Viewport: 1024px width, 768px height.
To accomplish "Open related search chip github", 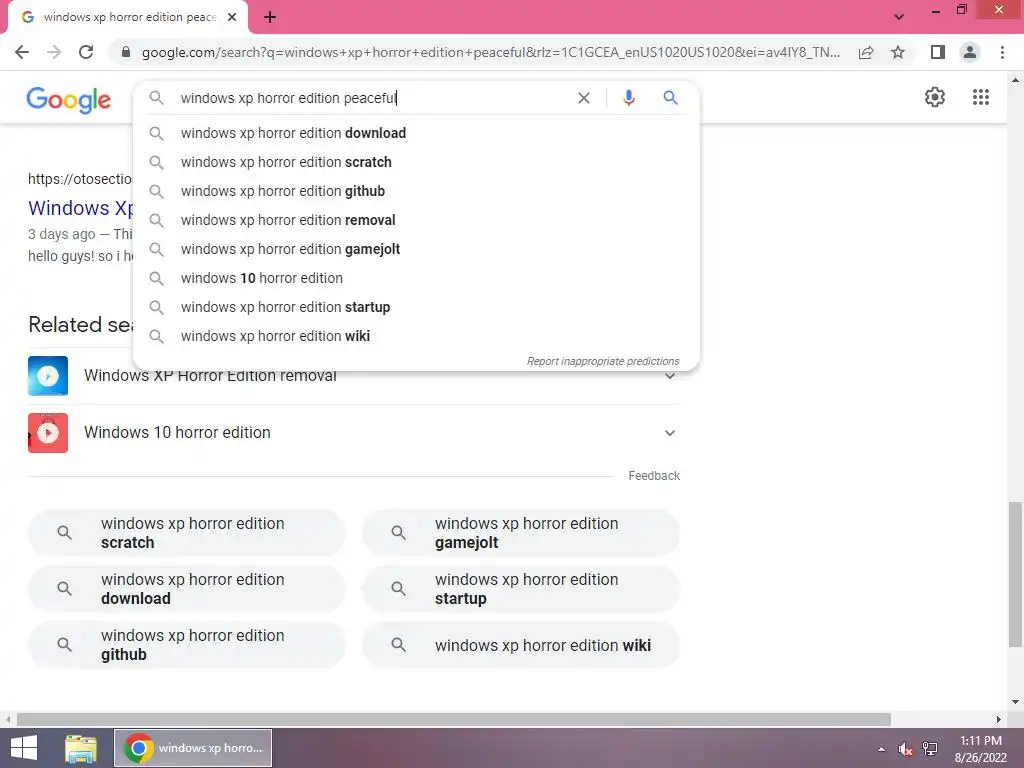I will coord(186,645).
